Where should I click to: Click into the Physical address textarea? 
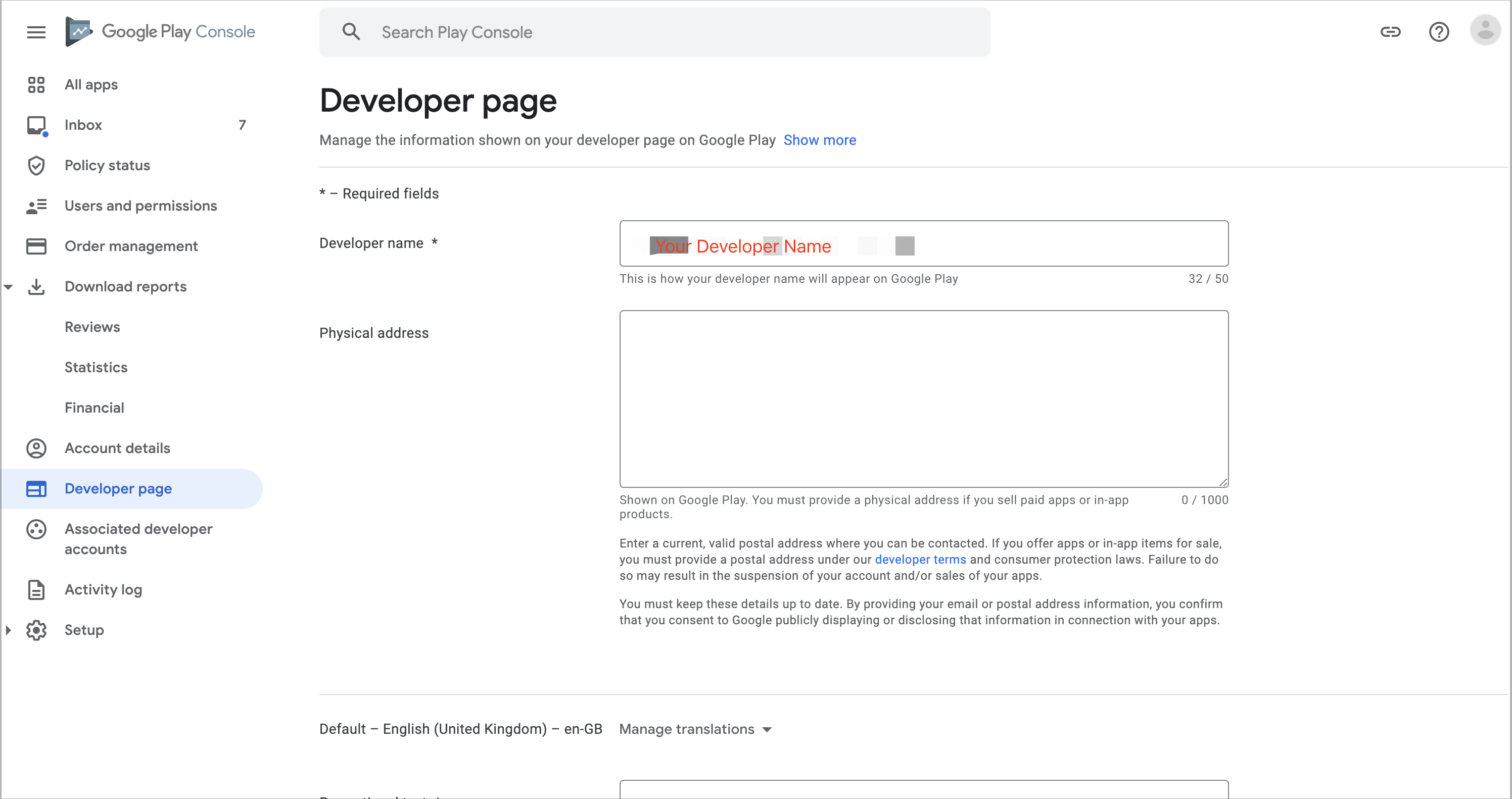point(923,399)
